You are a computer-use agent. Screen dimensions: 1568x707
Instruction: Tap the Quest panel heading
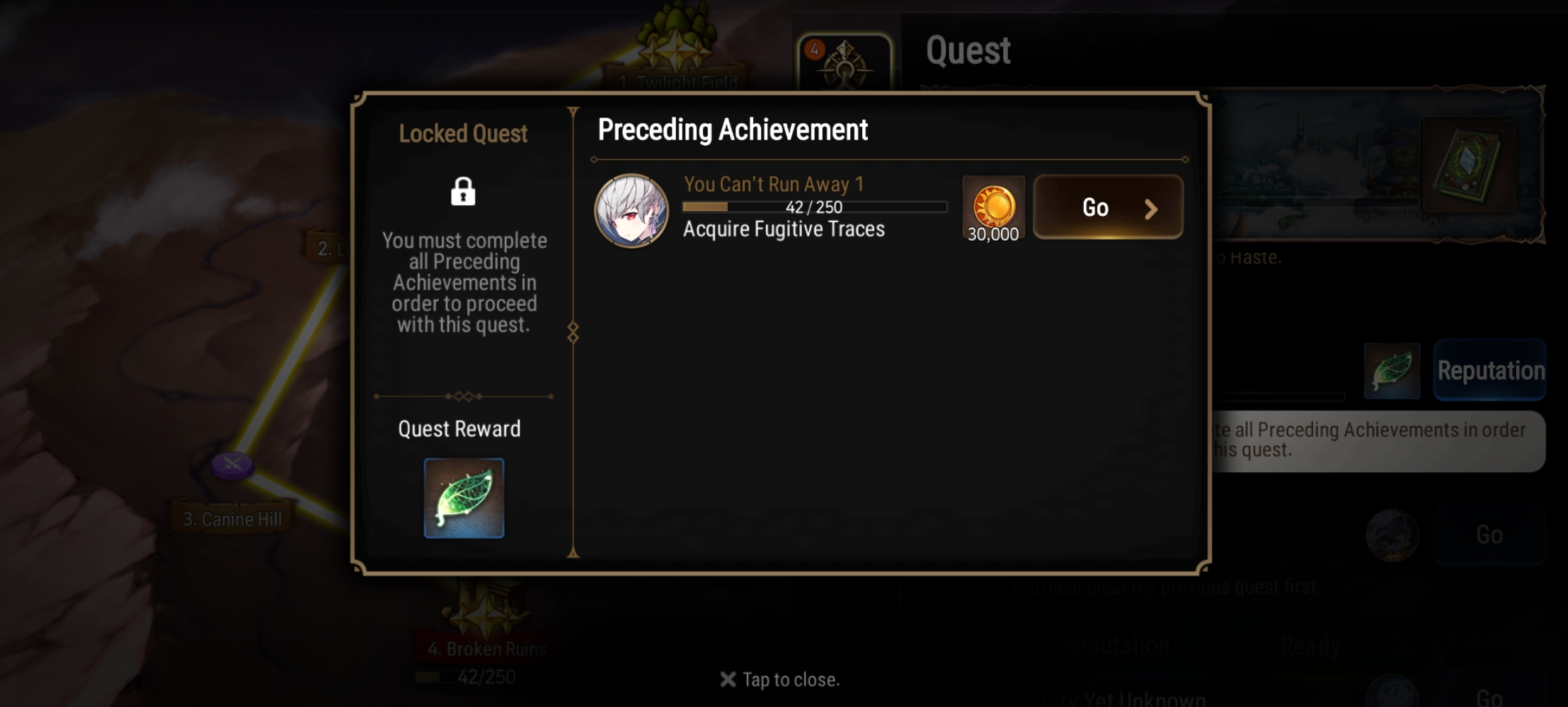[968, 50]
